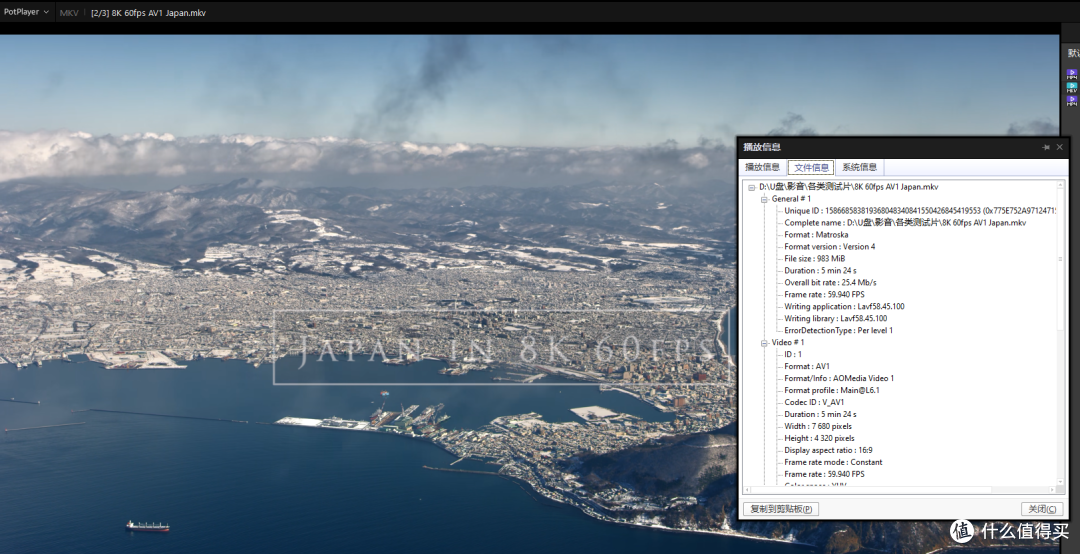
Task: Click the 关闭 button in the dialog
Action: point(1041,509)
